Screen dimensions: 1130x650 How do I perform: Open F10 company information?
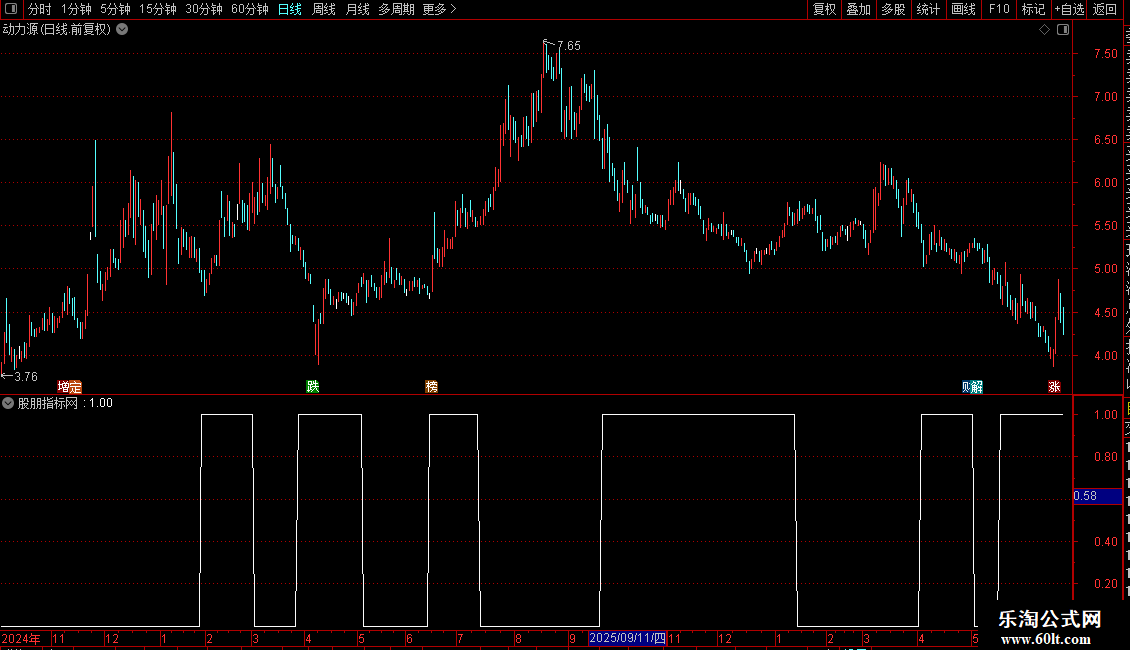tap(999, 9)
